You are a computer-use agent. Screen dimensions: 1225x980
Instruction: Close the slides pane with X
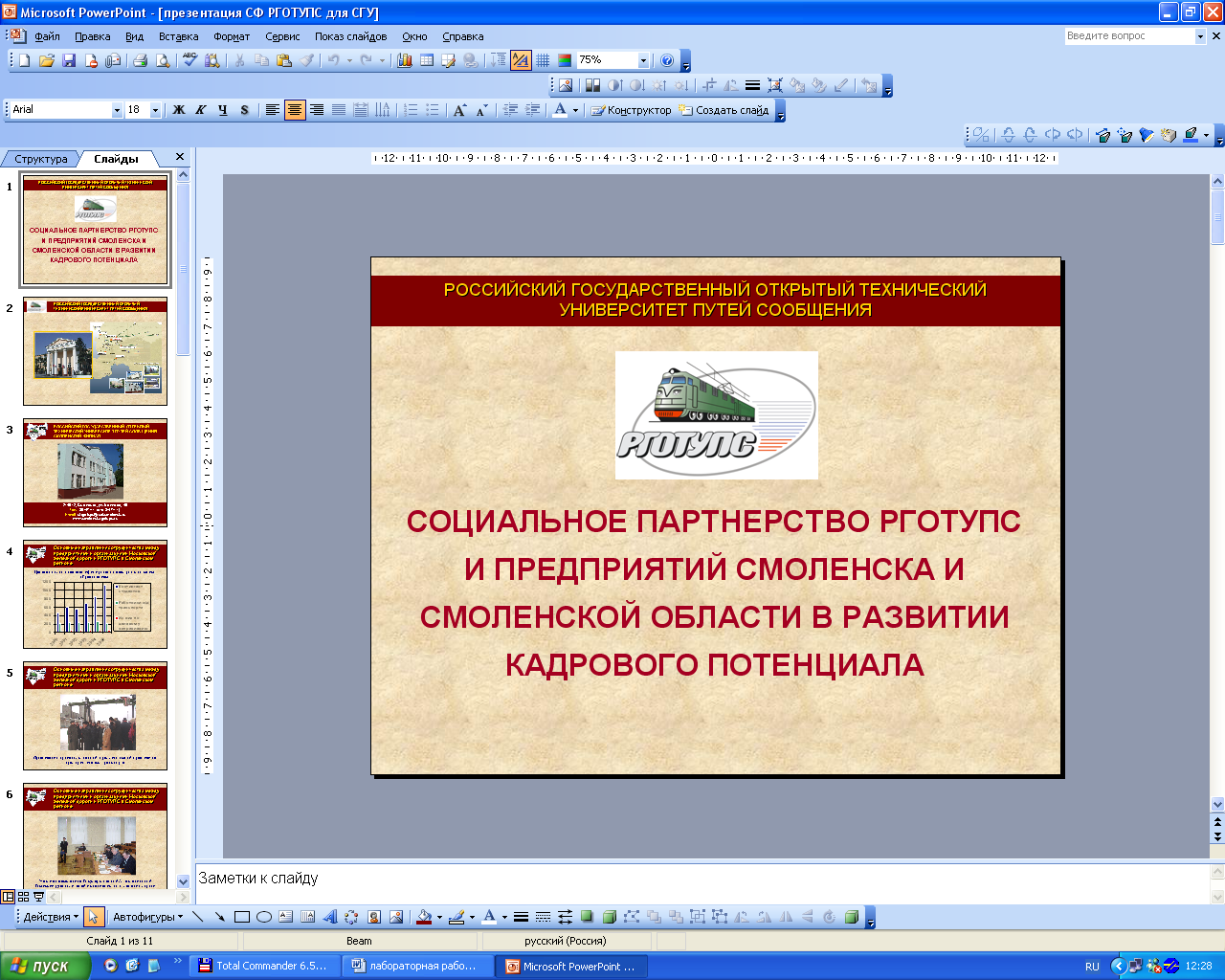(x=180, y=157)
